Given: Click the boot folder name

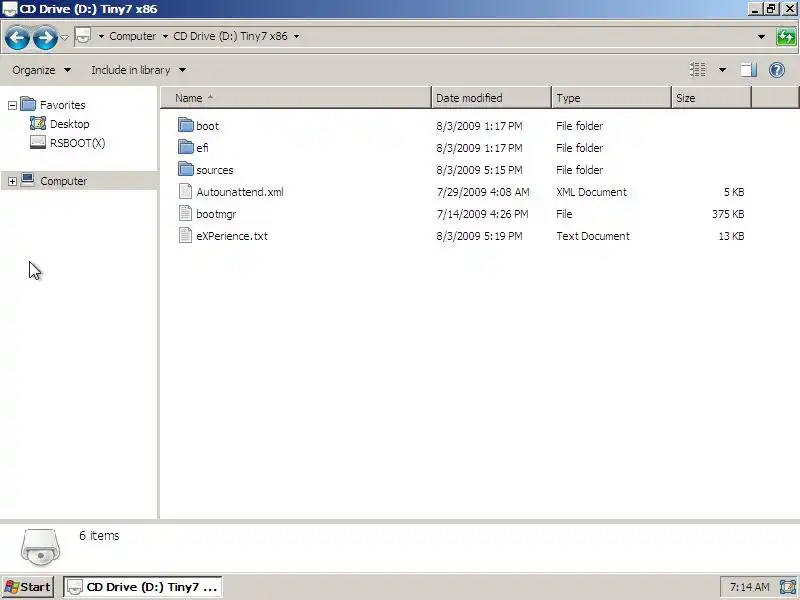Looking at the screenshot, I should [x=207, y=126].
